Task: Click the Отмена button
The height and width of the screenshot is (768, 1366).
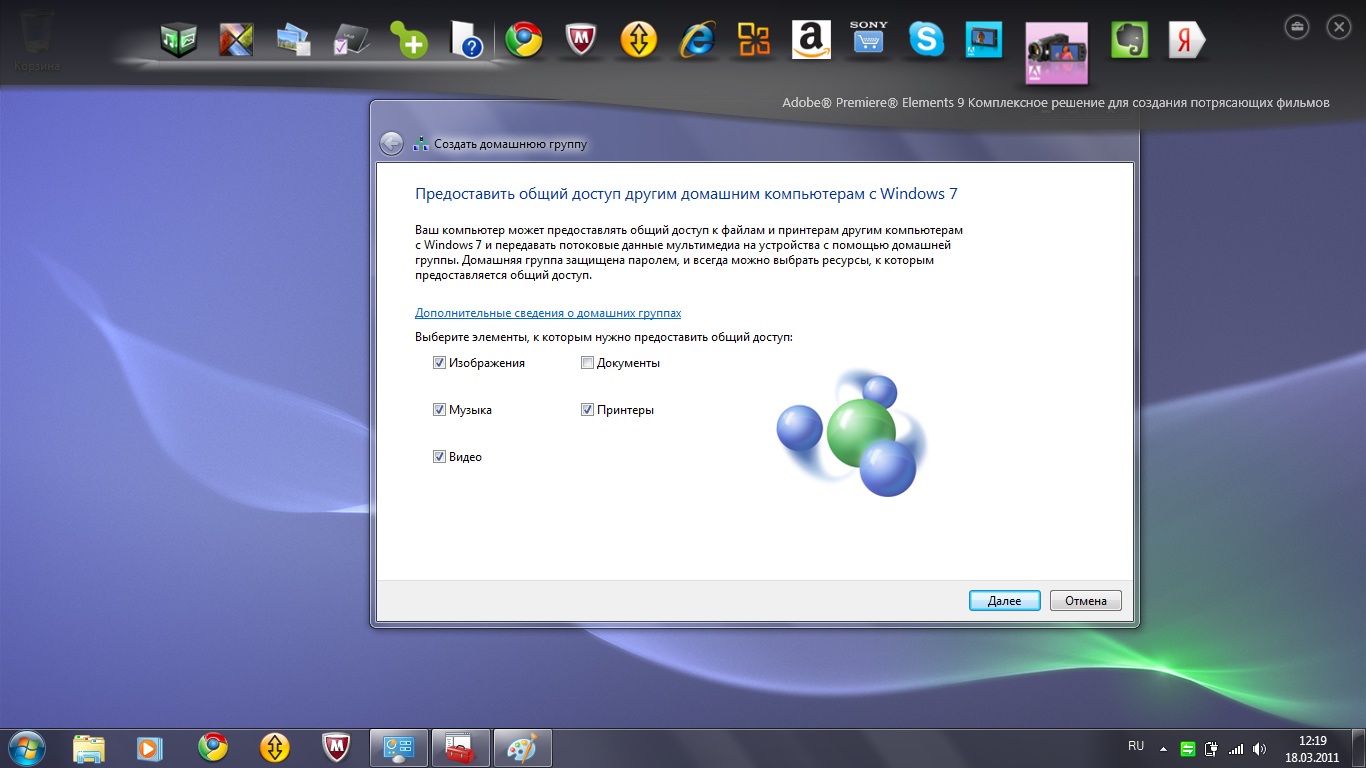Action: tap(1086, 601)
